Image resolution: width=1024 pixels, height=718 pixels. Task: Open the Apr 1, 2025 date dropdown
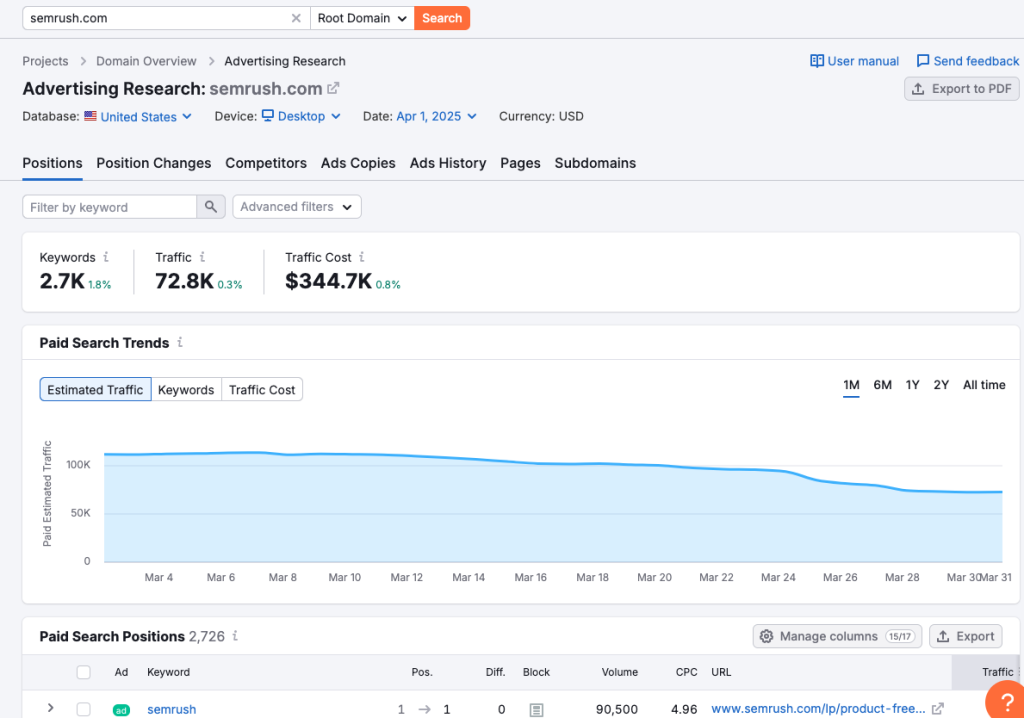(x=436, y=116)
